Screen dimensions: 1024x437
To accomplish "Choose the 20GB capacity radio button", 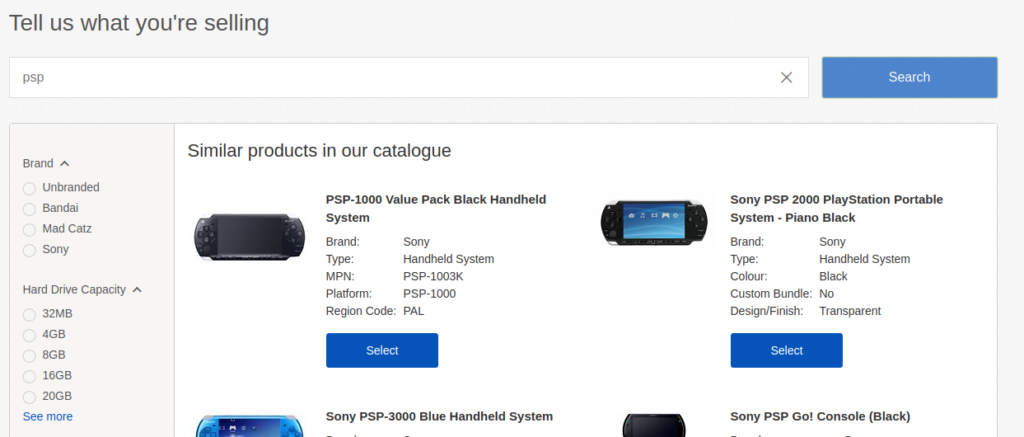I will (x=29, y=397).
